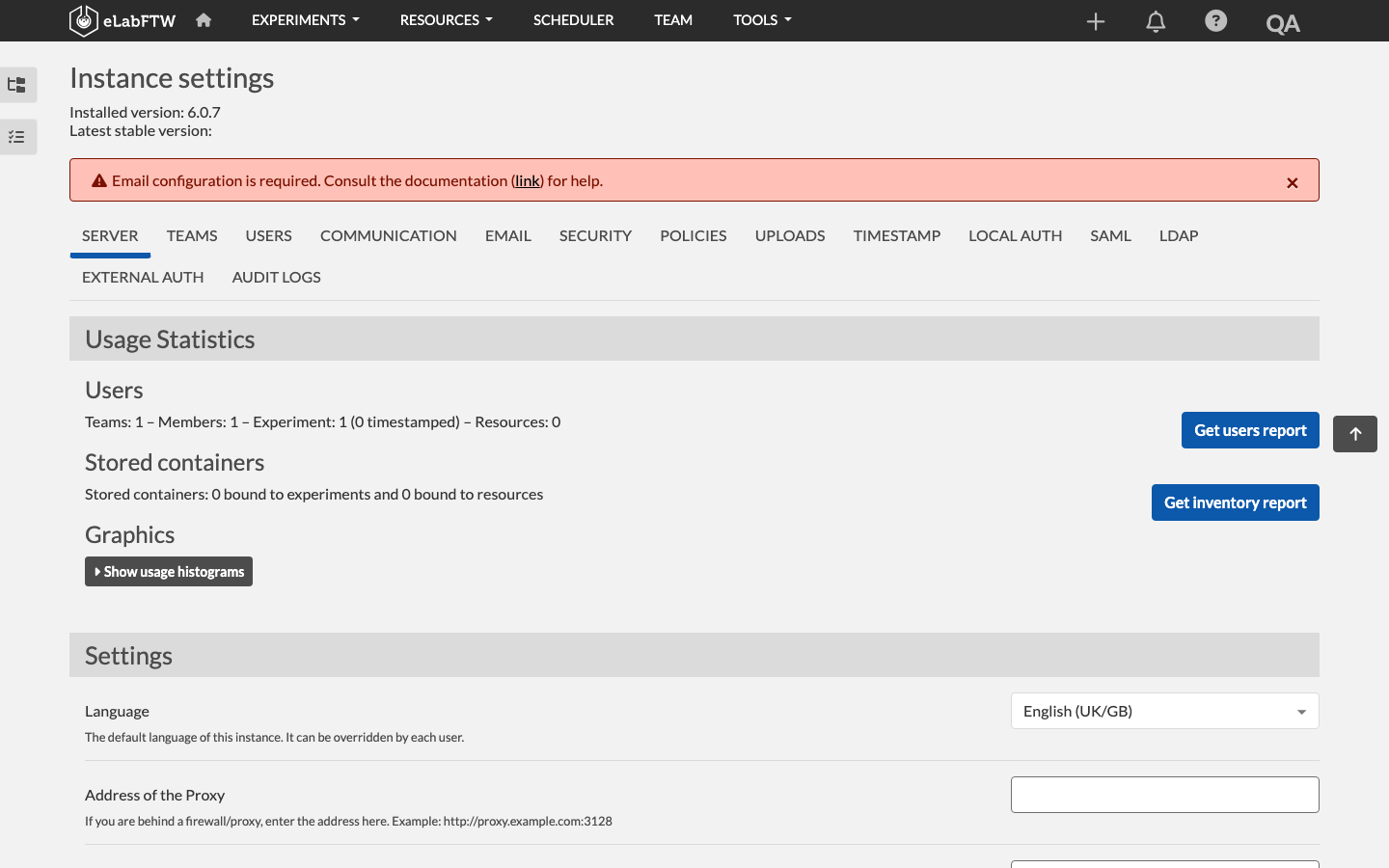Open the Local Auth tab
The height and width of the screenshot is (868, 1389).
(x=1016, y=236)
